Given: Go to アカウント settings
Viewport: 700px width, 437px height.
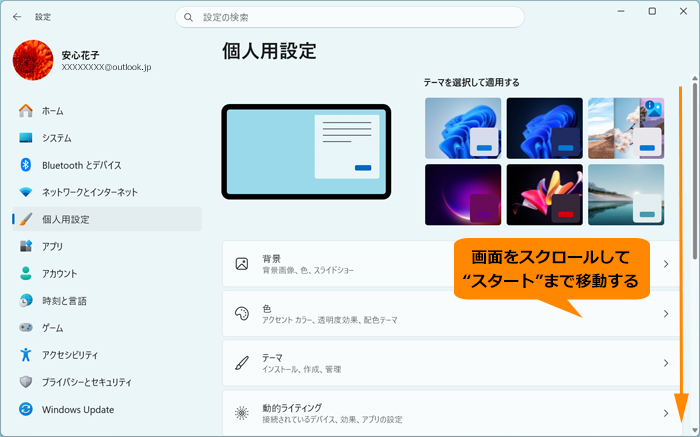Looking at the screenshot, I should pos(107,273).
